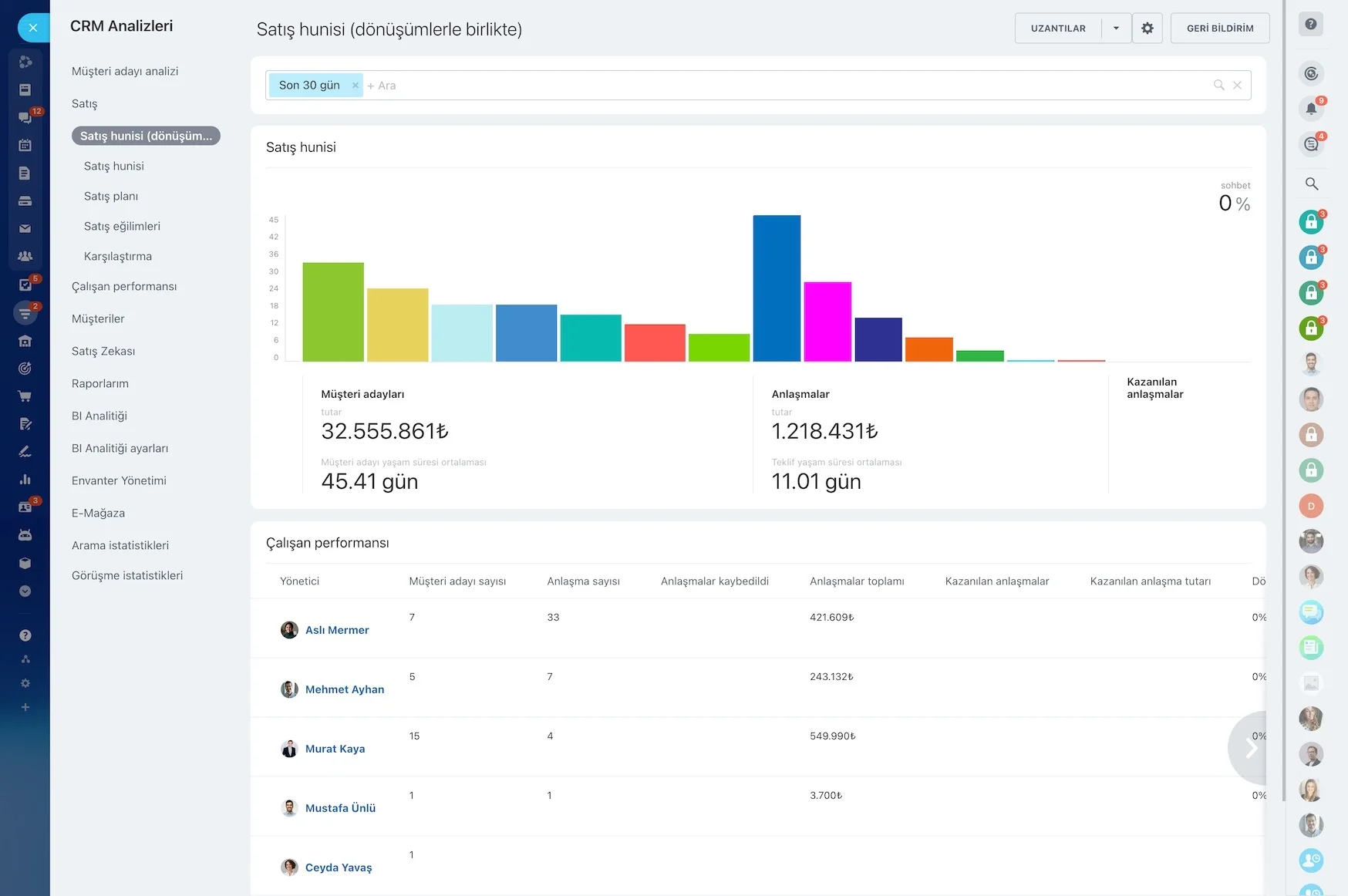Viewport: 1348px width, 896px height.
Task: Remove the Son 30 gün filter chip
Action: [x=355, y=86]
